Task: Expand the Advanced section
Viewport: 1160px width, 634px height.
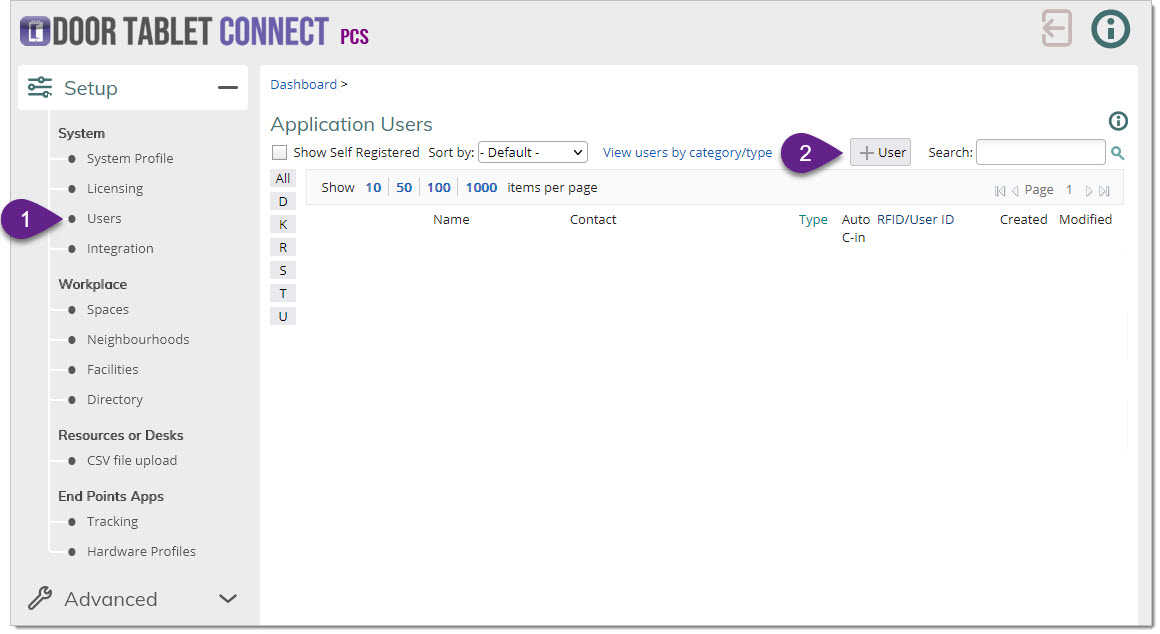Action: point(227,599)
